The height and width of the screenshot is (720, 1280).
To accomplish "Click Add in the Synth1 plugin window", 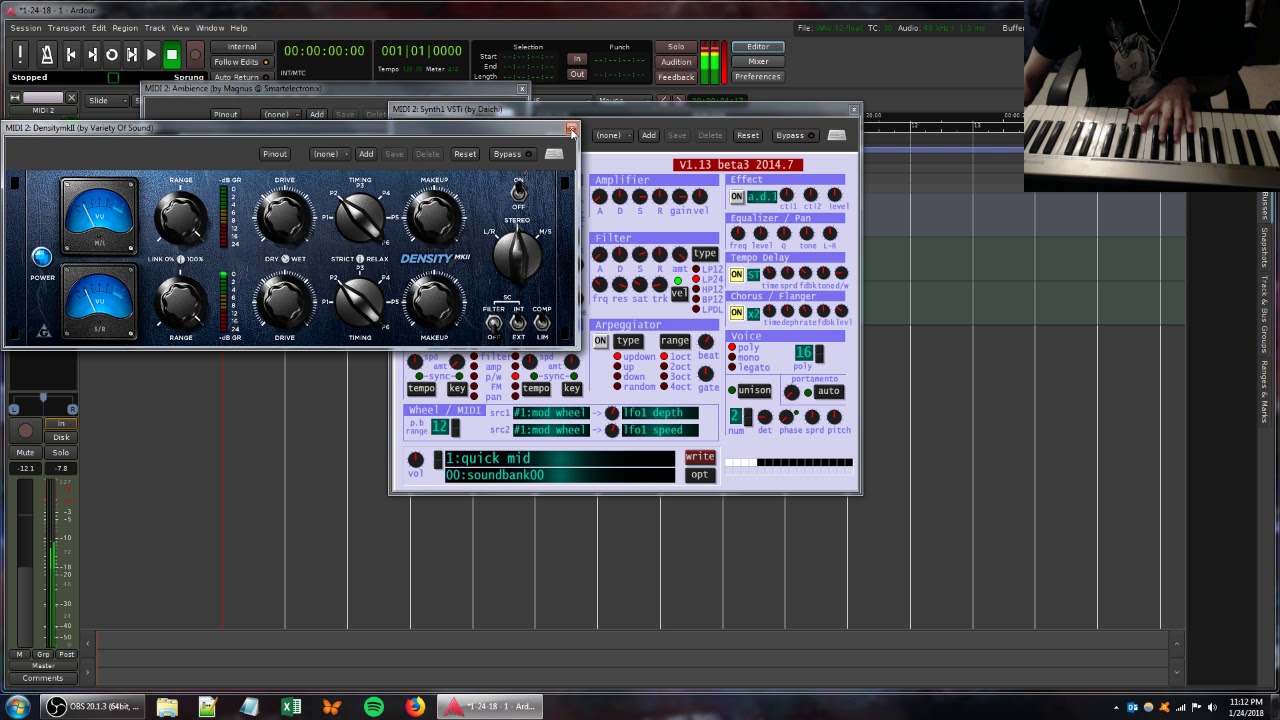I will (649, 135).
